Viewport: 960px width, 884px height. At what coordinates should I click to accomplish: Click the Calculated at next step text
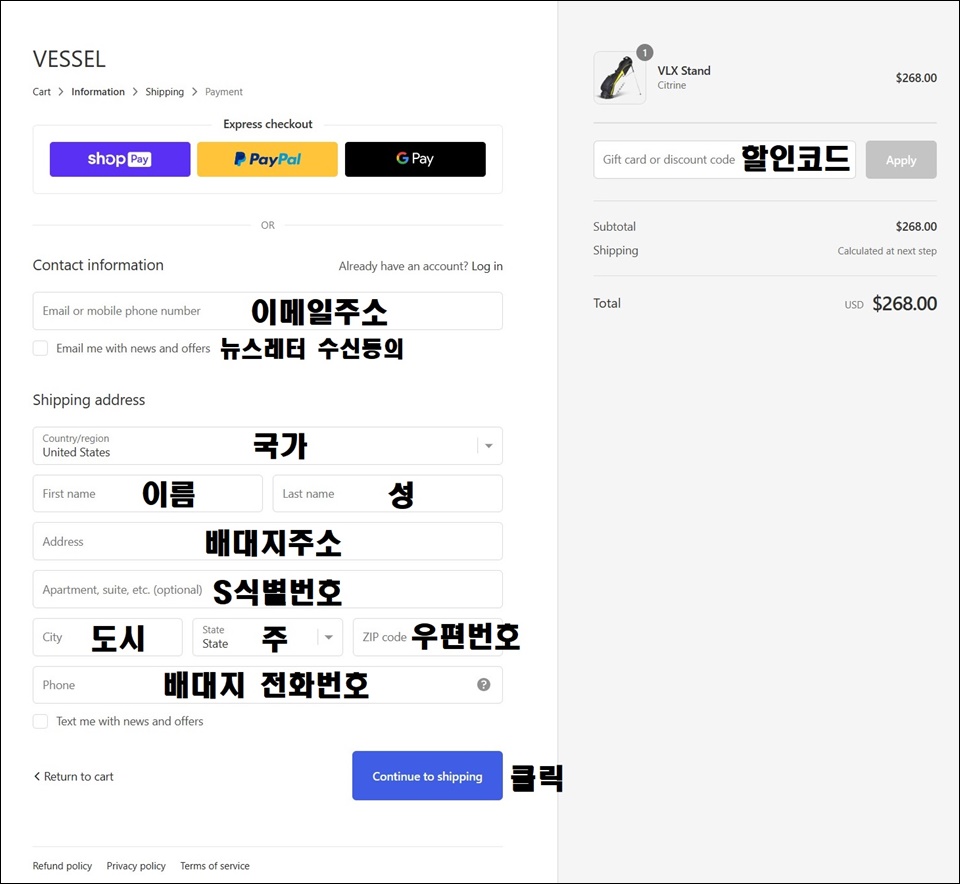click(887, 251)
